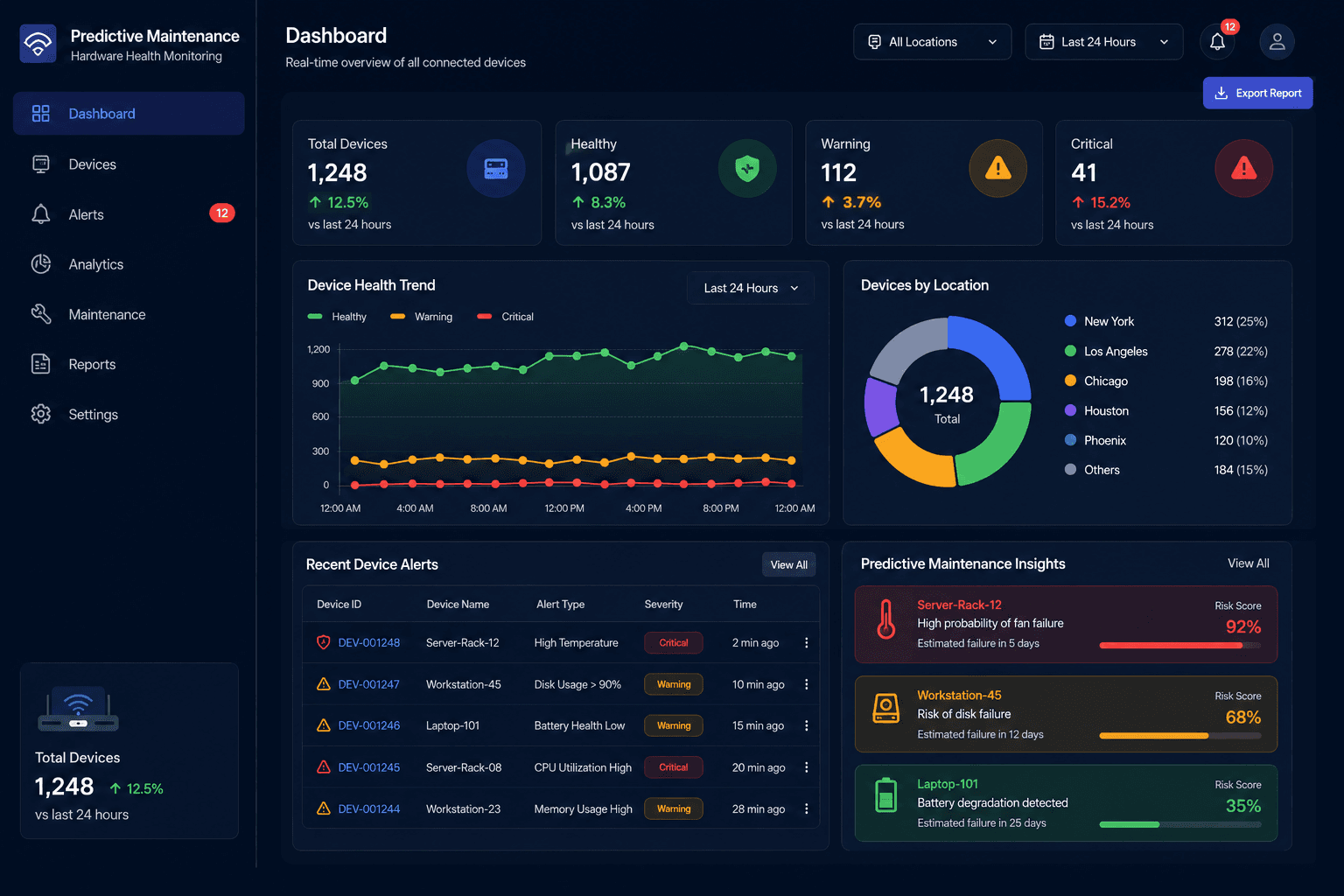Screen dimensions: 1344x896
Task: Click the Critical red alert card icon
Action: (1243, 168)
